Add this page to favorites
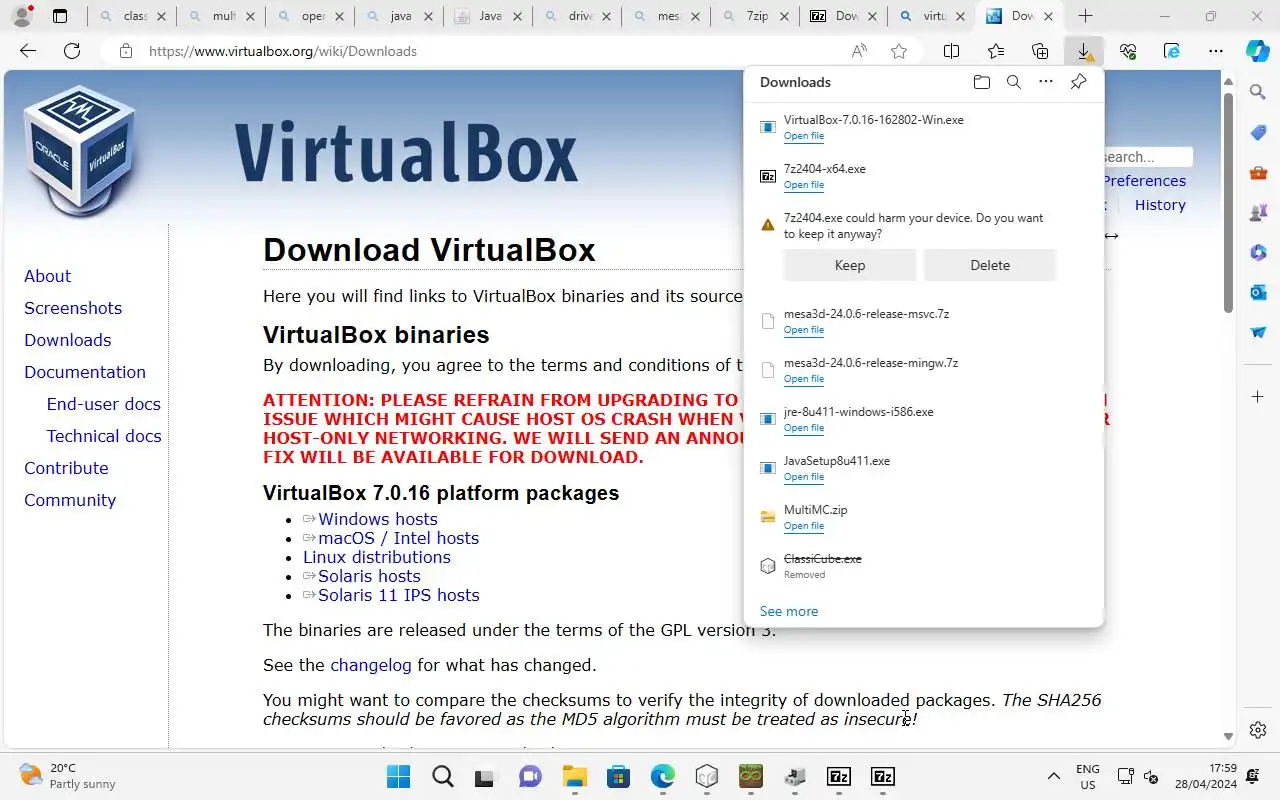The height and width of the screenshot is (800, 1280). coord(899,51)
